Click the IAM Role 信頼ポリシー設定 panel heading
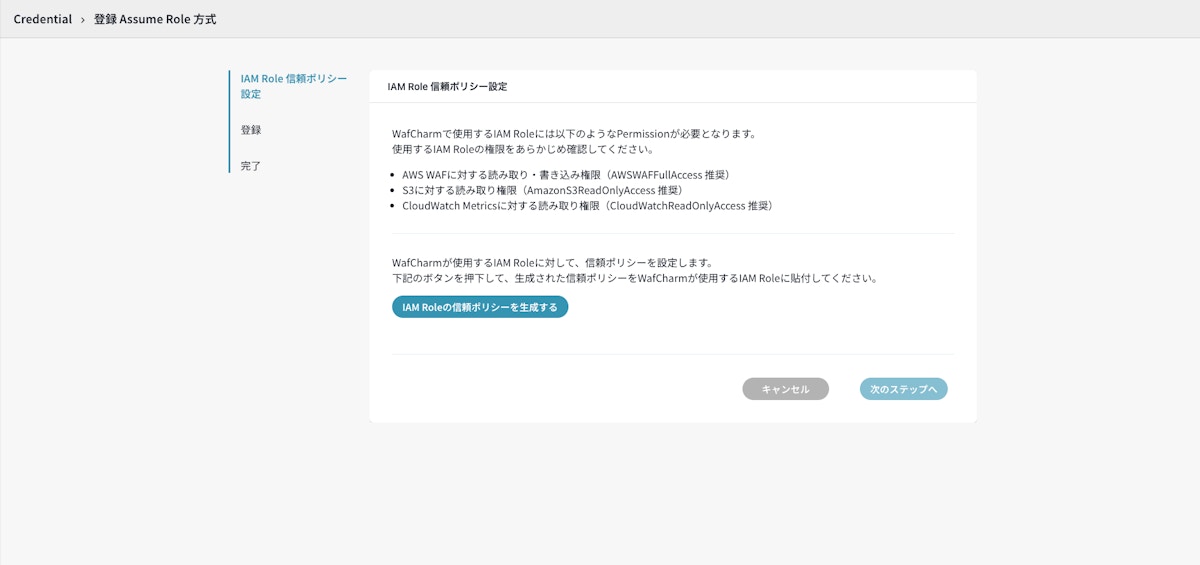 pyautogui.click(x=447, y=87)
